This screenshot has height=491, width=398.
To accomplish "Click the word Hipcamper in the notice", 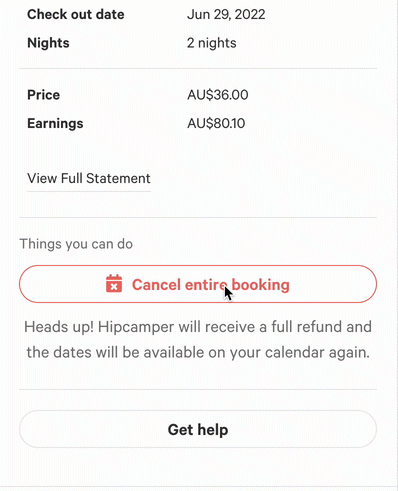I will pyautogui.click(x=136, y=327).
